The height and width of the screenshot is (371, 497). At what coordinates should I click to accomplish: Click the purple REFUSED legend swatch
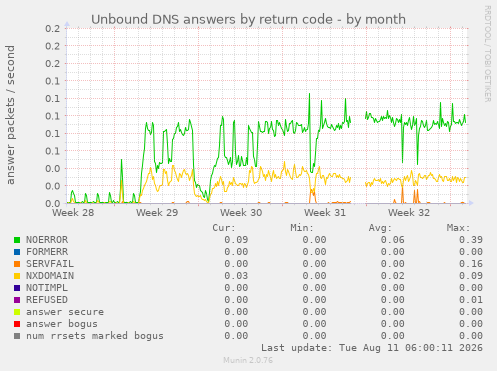pos(17,300)
